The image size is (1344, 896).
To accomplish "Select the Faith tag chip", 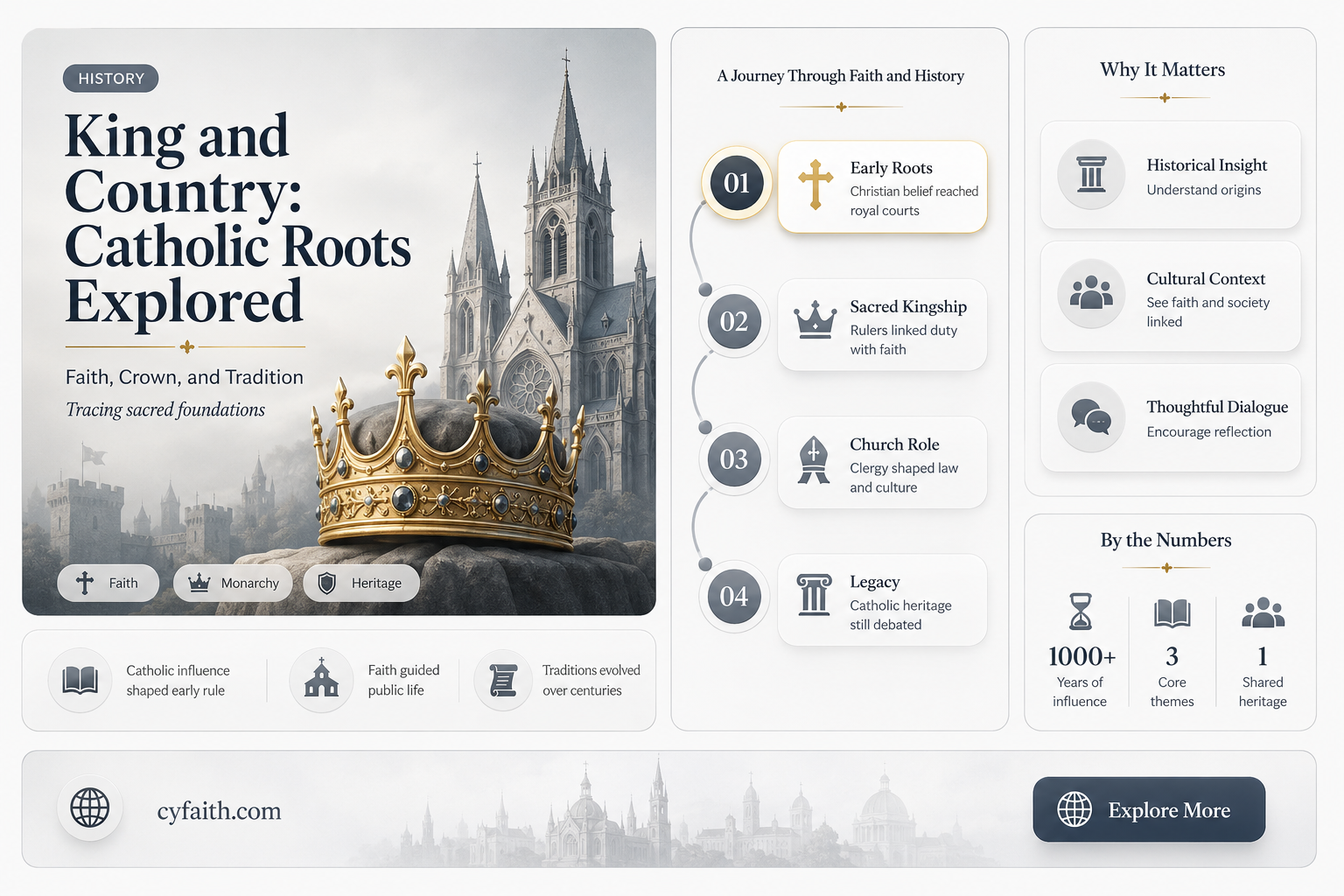I will [x=108, y=583].
